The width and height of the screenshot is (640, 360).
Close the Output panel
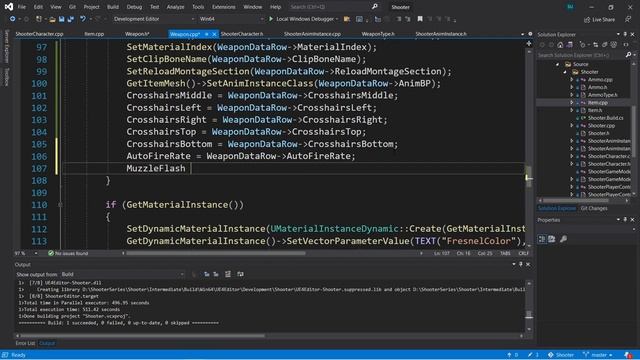point(528,264)
